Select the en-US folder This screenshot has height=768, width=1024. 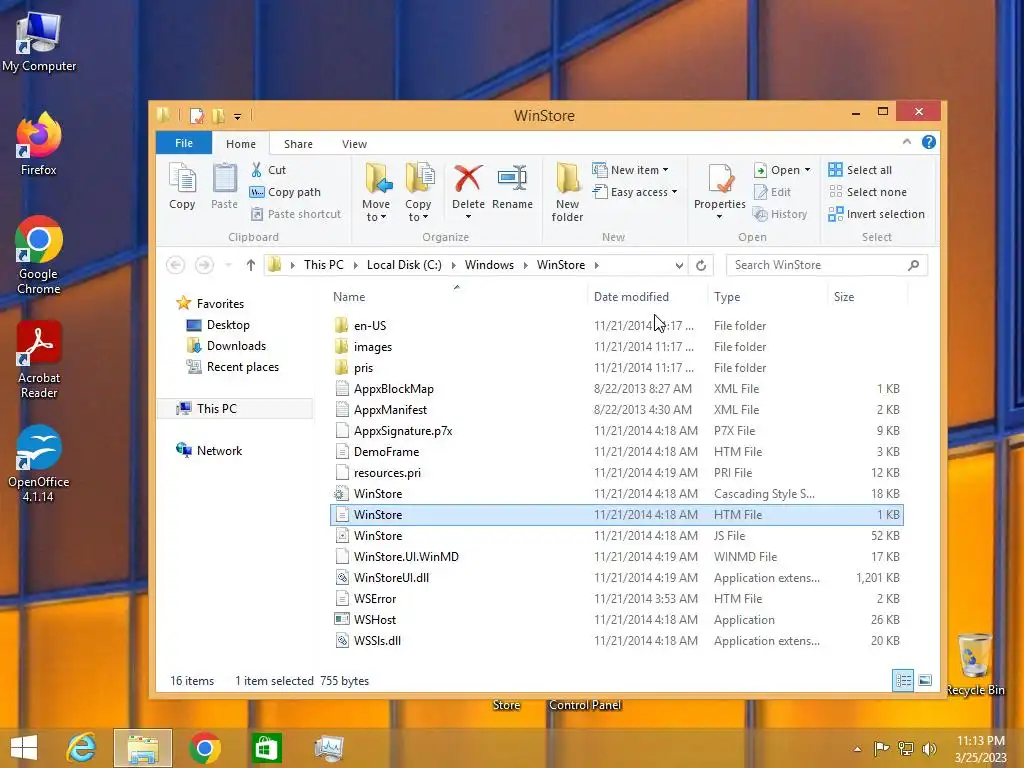tap(370, 325)
